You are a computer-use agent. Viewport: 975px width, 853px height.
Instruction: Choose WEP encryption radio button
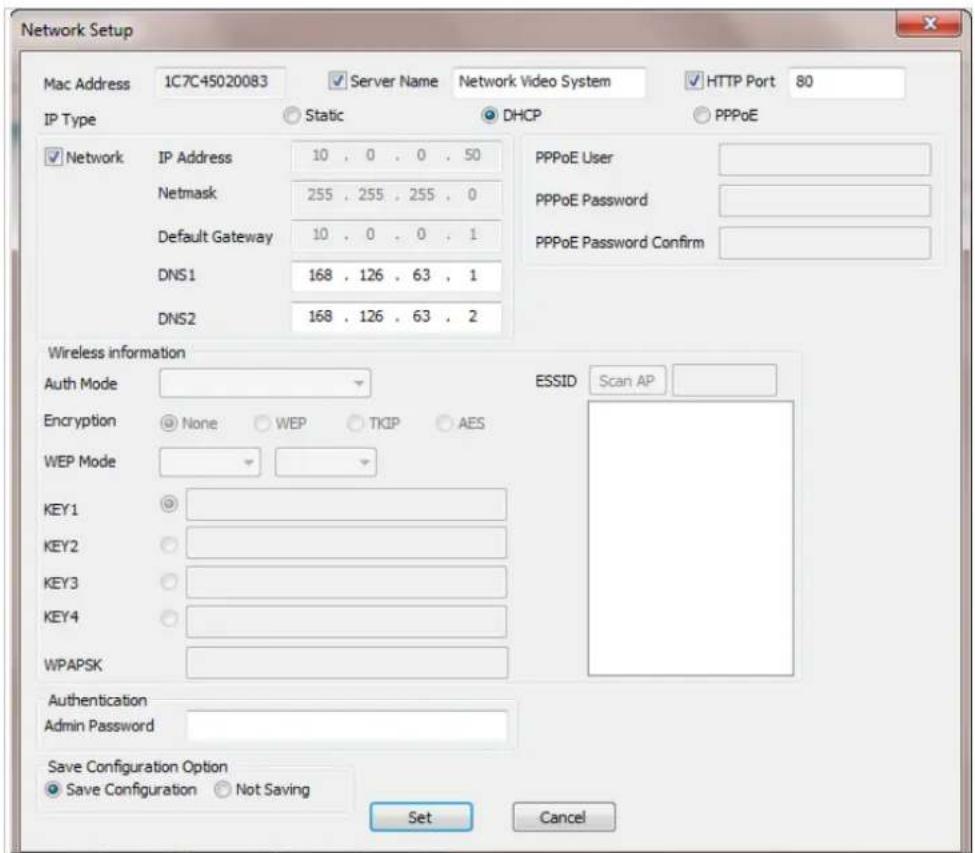point(262,423)
